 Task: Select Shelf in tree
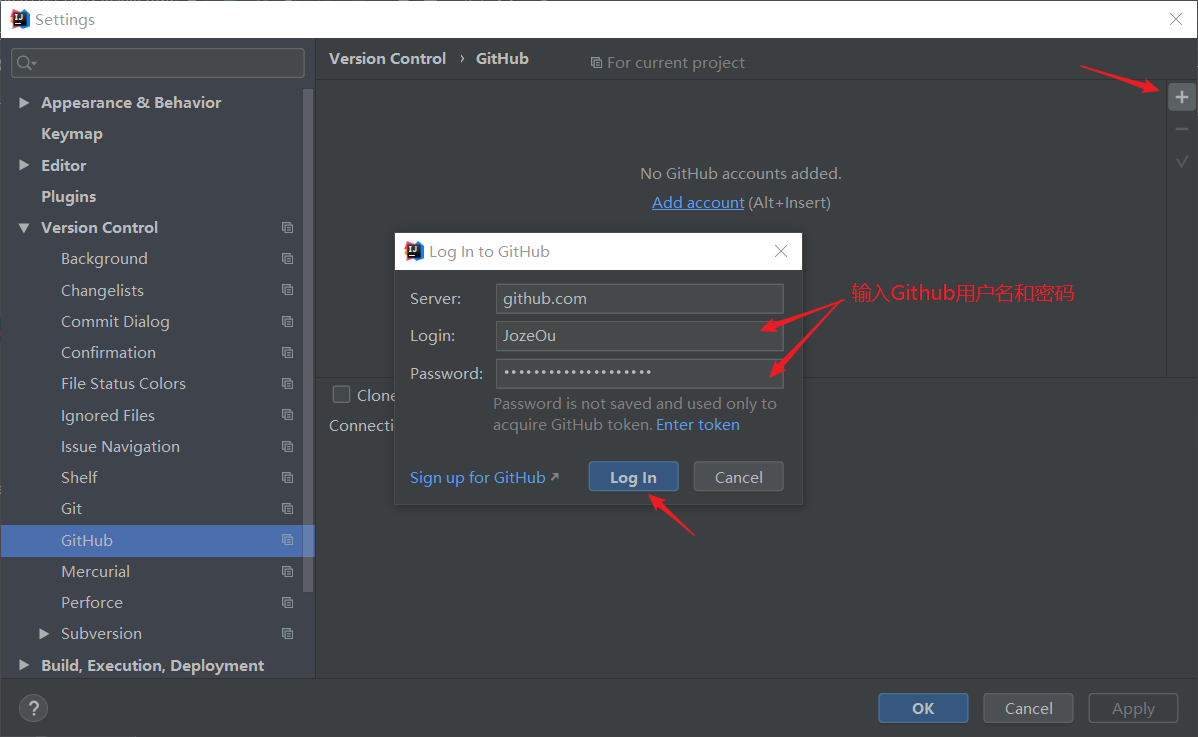79,477
